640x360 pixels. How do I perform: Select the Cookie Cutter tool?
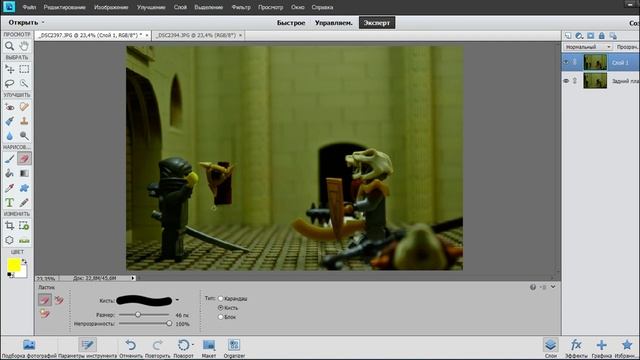[x=9, y=240]
